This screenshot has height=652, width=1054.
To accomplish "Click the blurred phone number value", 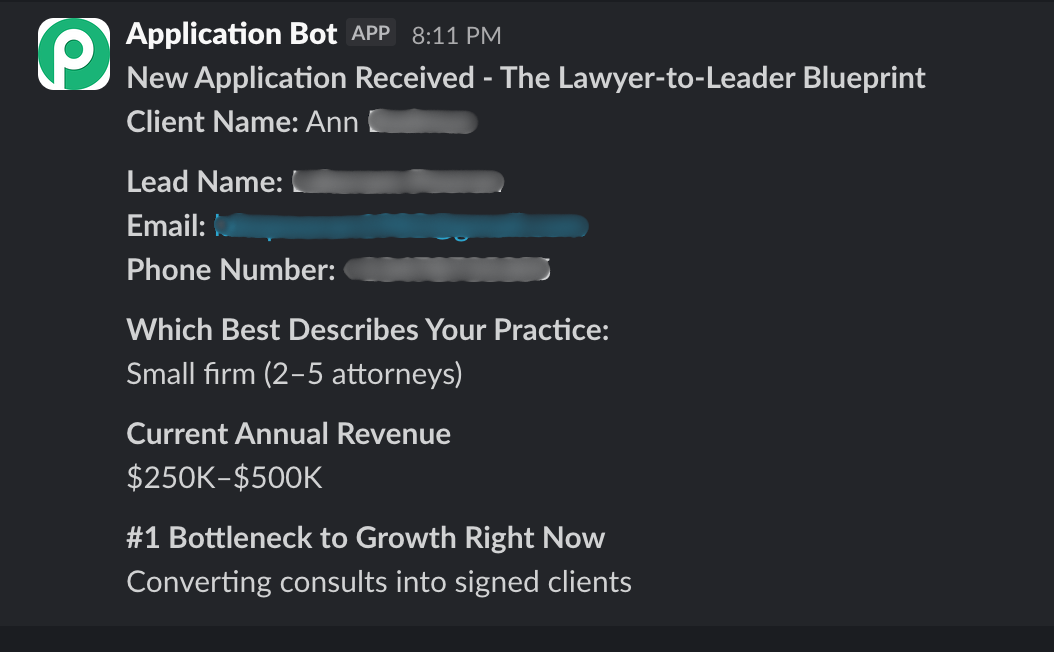I will tap(447, 270).
